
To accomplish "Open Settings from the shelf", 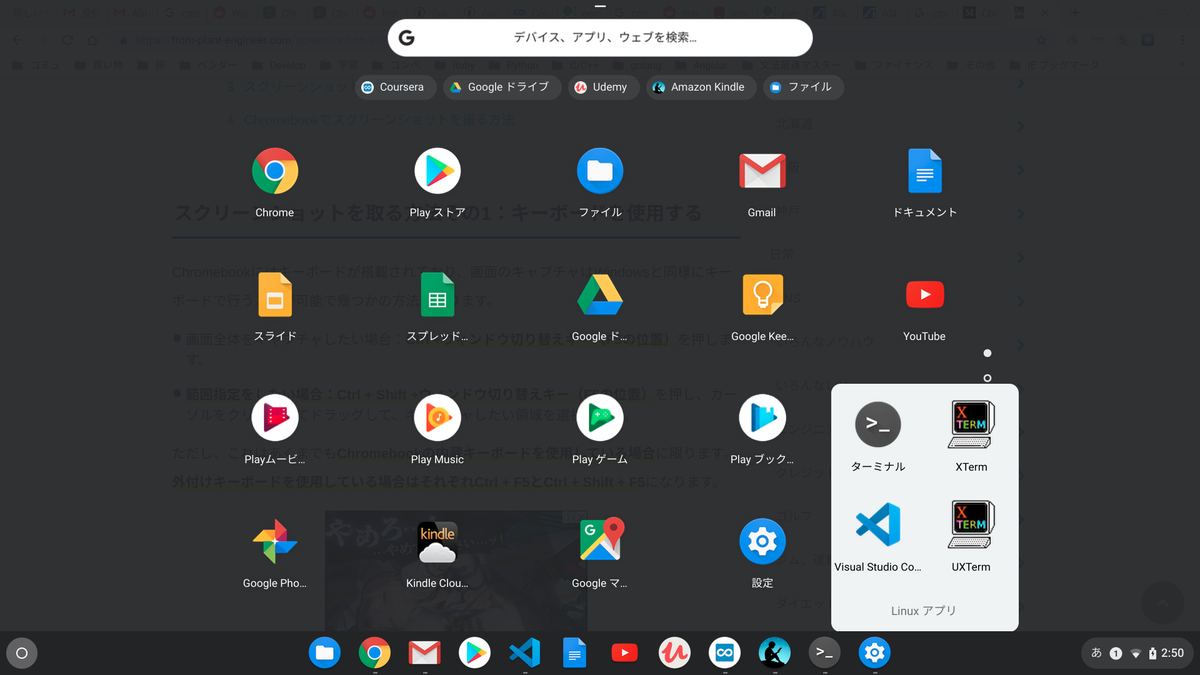I will pos(874,653).
